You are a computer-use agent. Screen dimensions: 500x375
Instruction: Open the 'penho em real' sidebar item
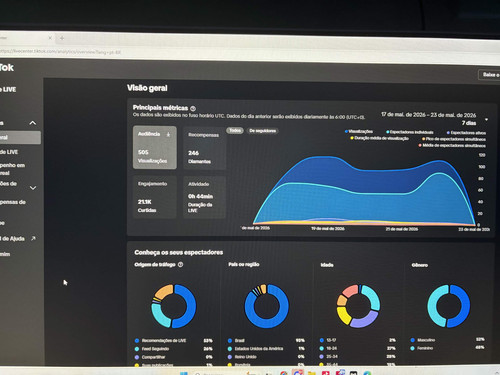point(12,169)
